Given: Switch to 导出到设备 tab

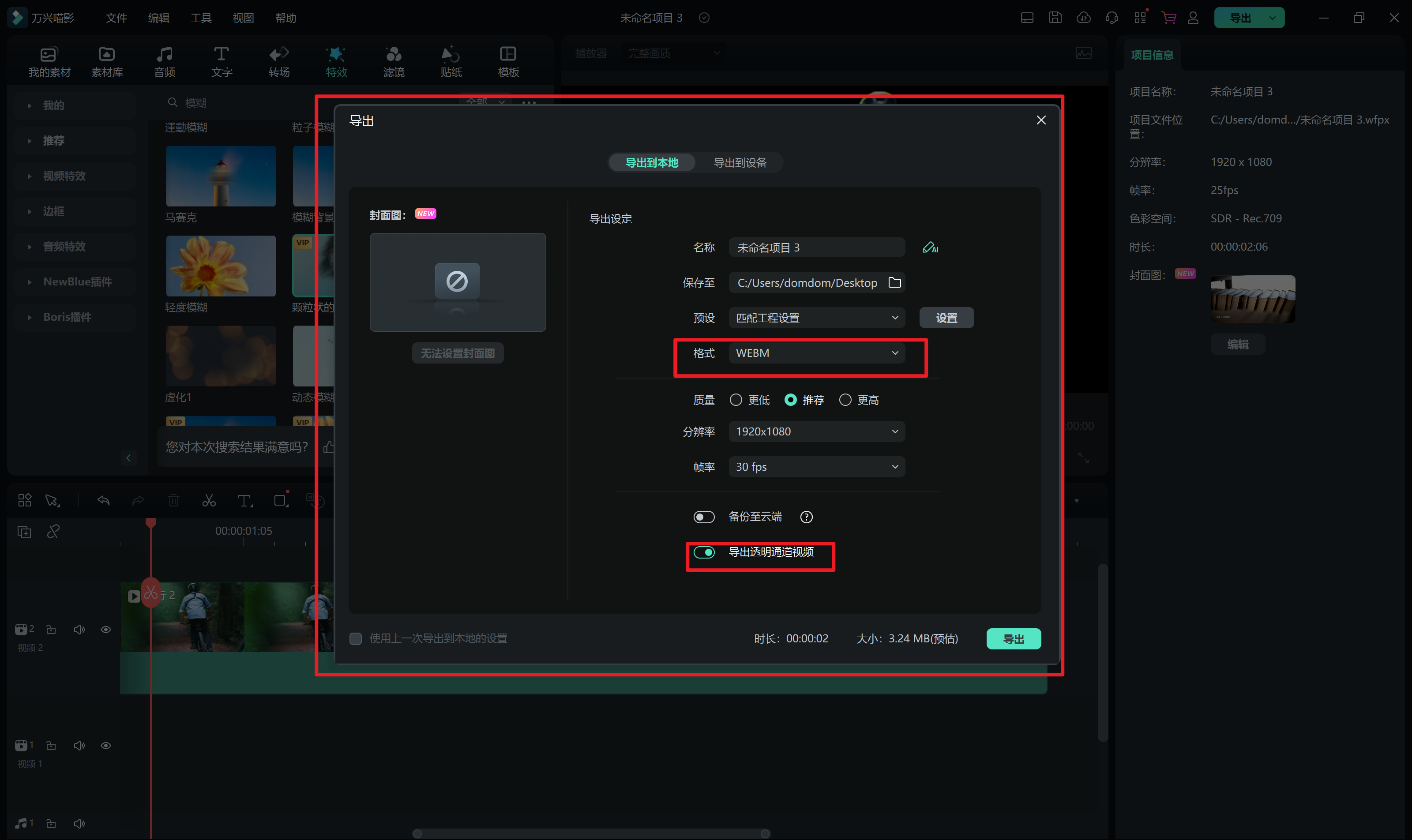Looking at the screenshot, I should tap(740, 162).
